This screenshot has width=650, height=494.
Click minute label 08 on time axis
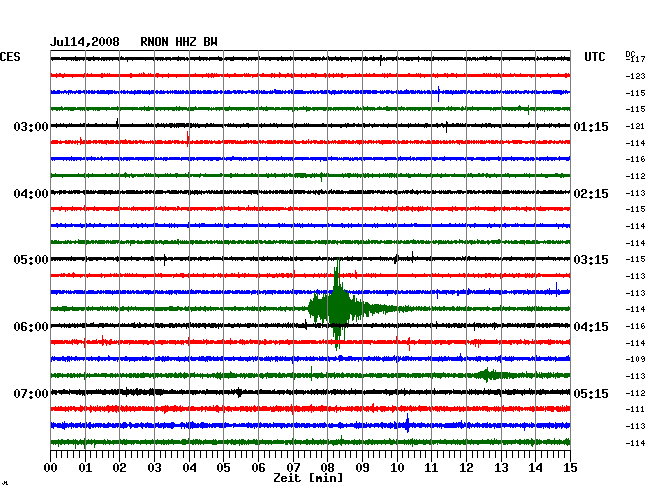click(327, 467)
